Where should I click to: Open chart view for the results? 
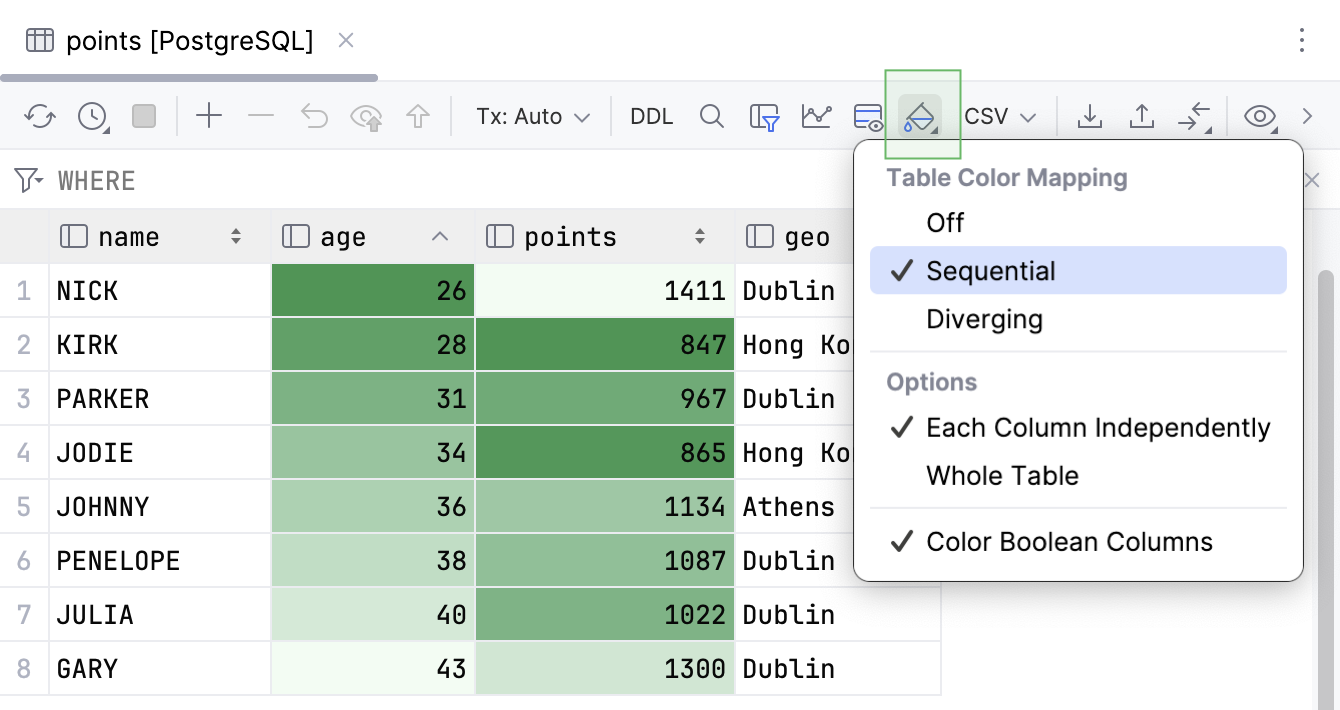[817, 115]
